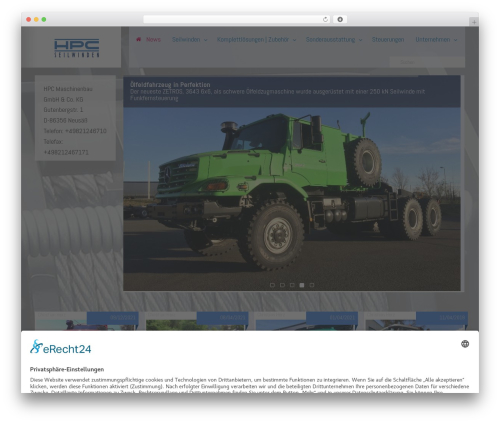Open the news card dated 01/04/2021

tap(307, 321)
